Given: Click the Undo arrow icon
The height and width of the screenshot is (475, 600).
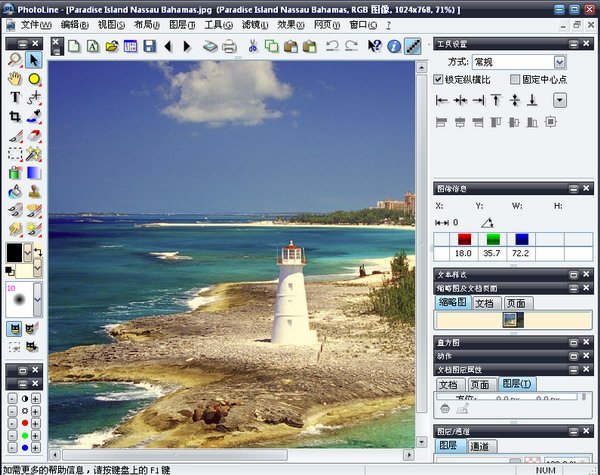Looking at the screenshot, I should [x=332, y=46].
